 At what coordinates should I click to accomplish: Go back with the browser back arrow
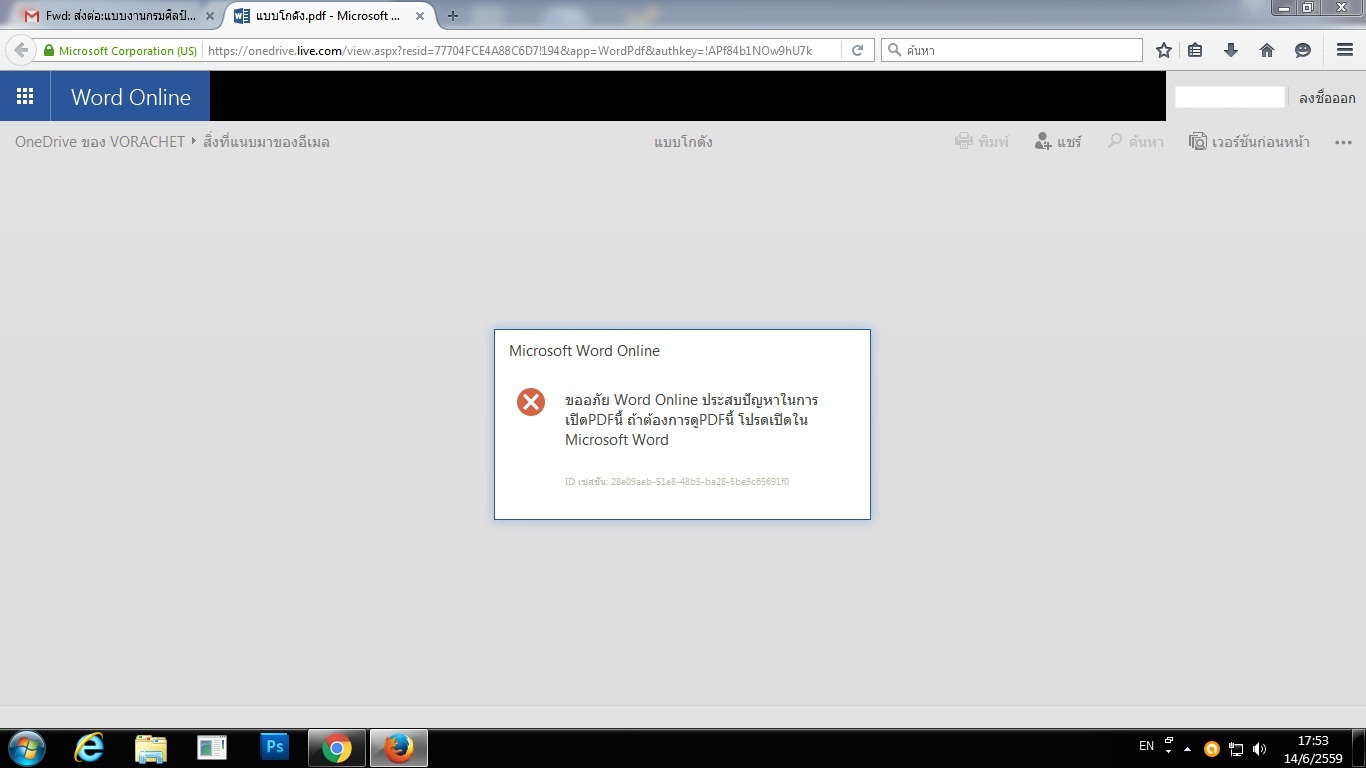20,50
